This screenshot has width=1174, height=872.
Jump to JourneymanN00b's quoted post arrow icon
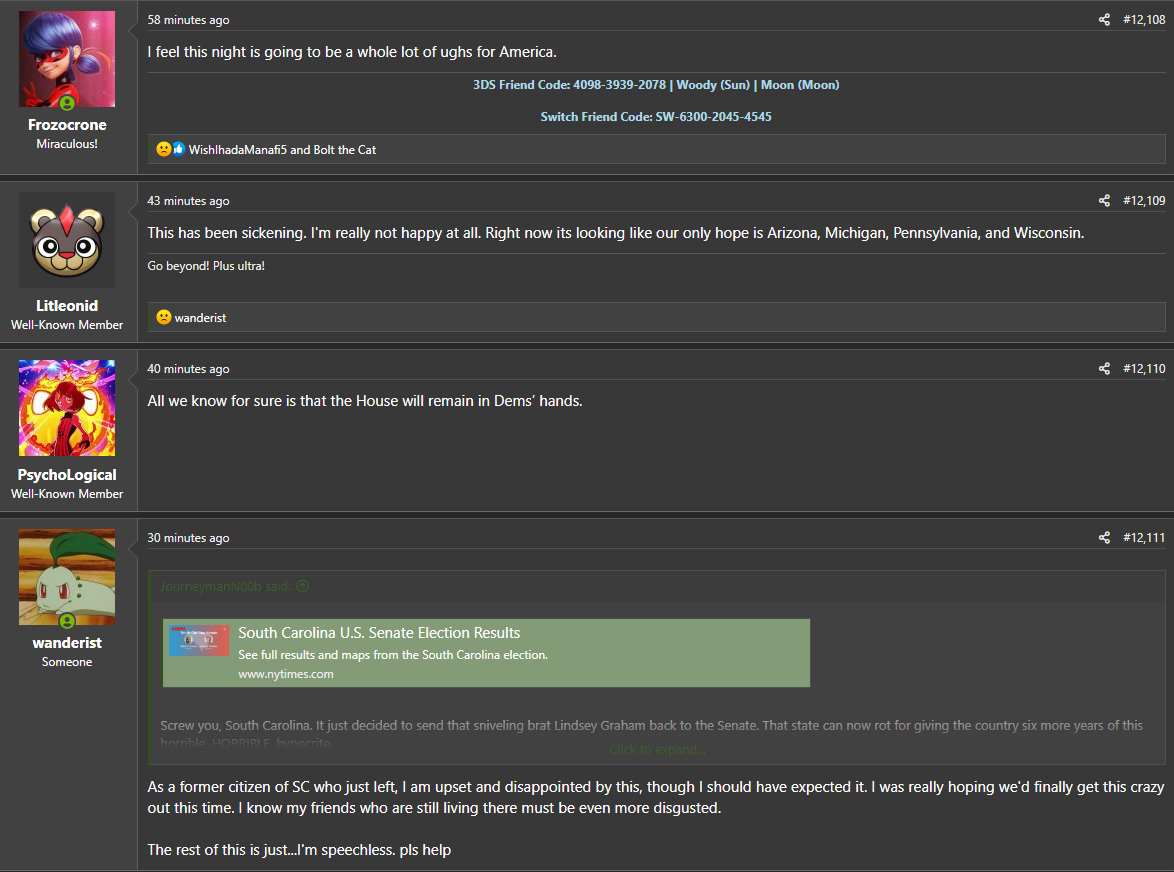pos(302,586)
